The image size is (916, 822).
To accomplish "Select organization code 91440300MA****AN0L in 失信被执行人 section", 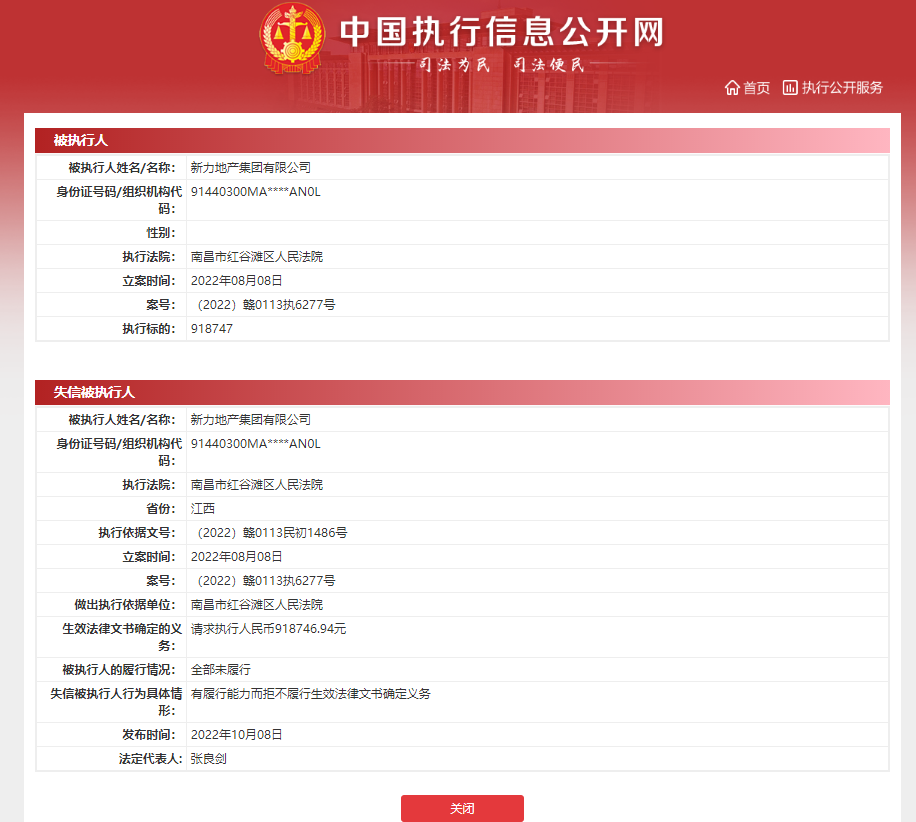I will (255, 443).
